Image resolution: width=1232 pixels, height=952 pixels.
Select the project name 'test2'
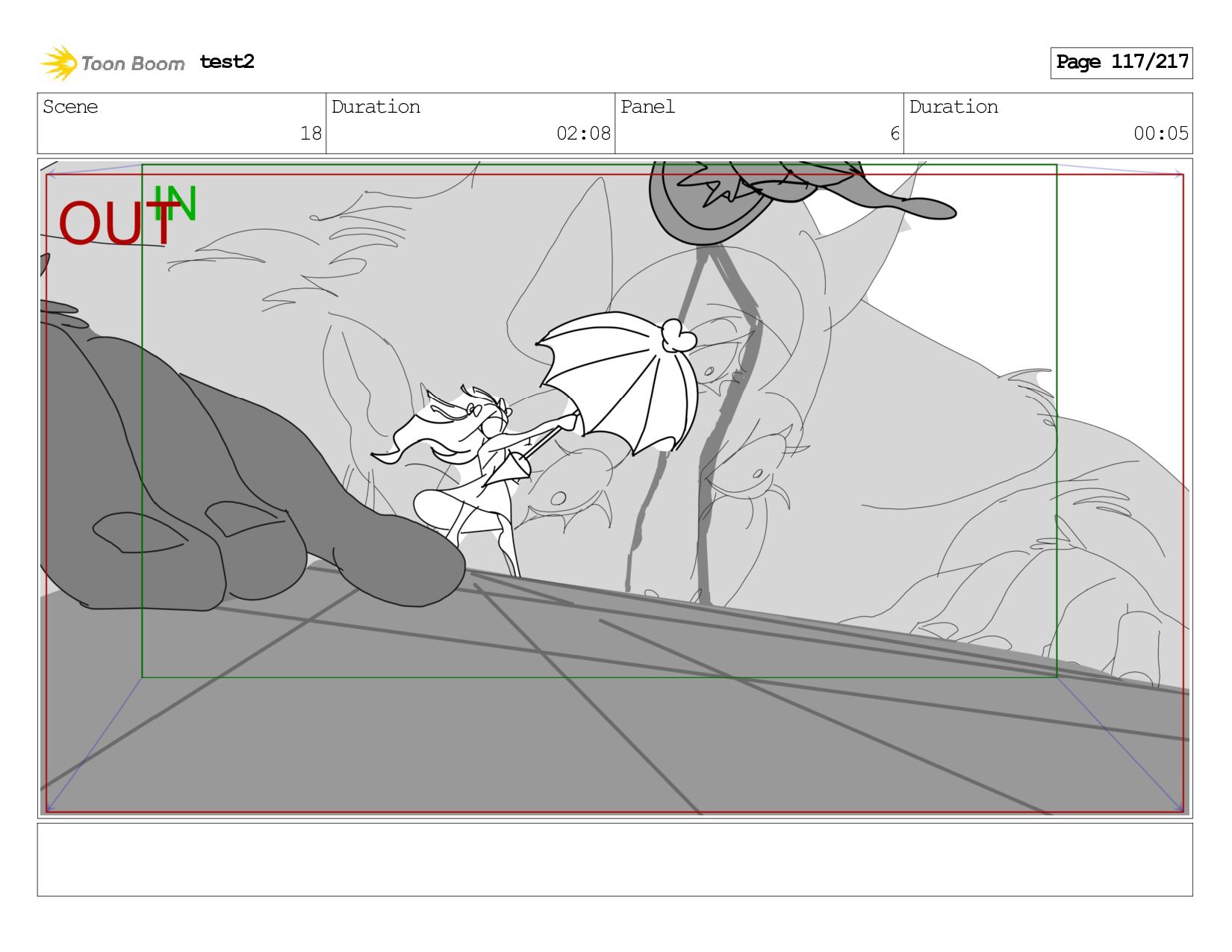[227, 62]
